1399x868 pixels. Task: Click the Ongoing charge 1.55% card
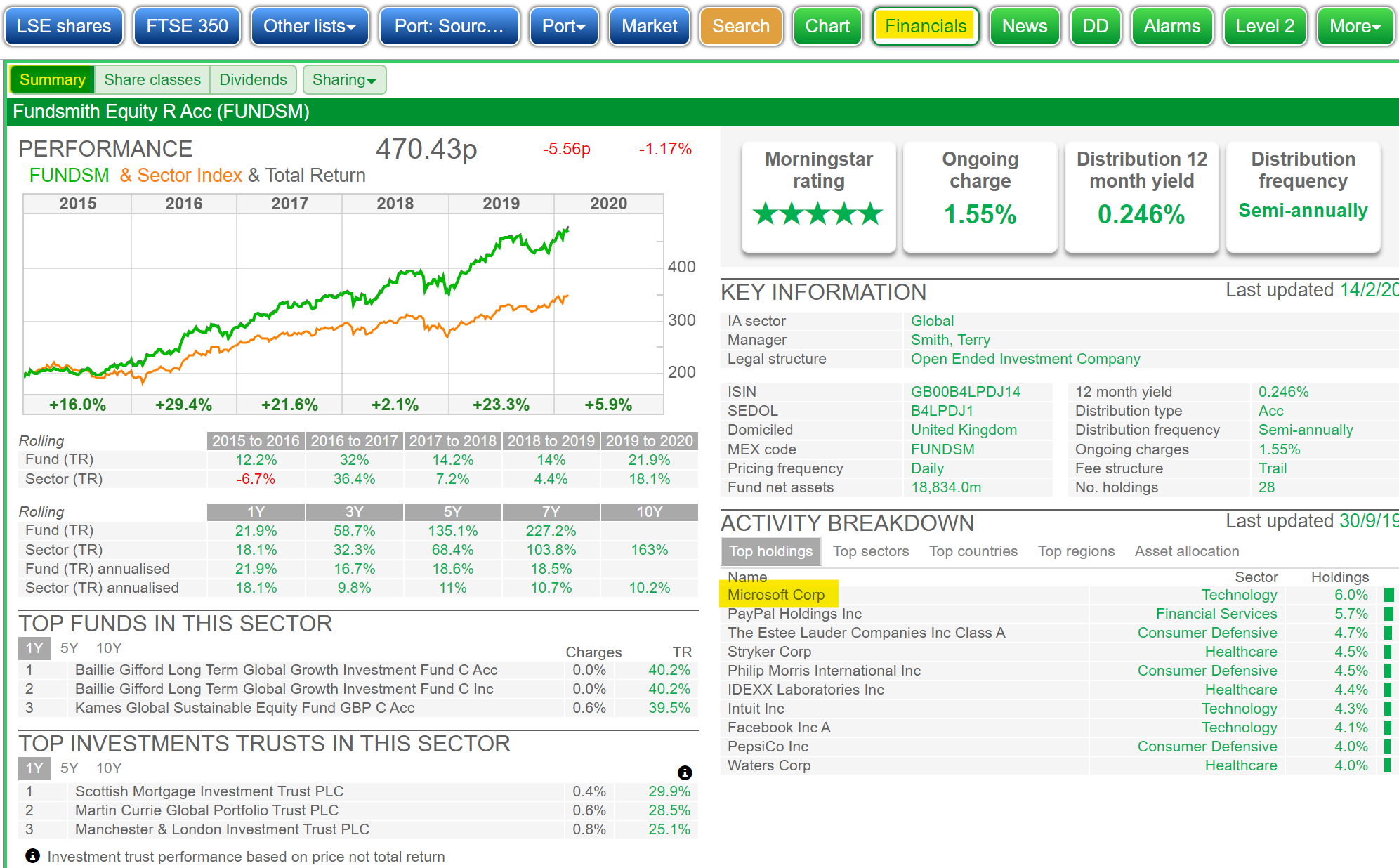[x=980, y=197]
